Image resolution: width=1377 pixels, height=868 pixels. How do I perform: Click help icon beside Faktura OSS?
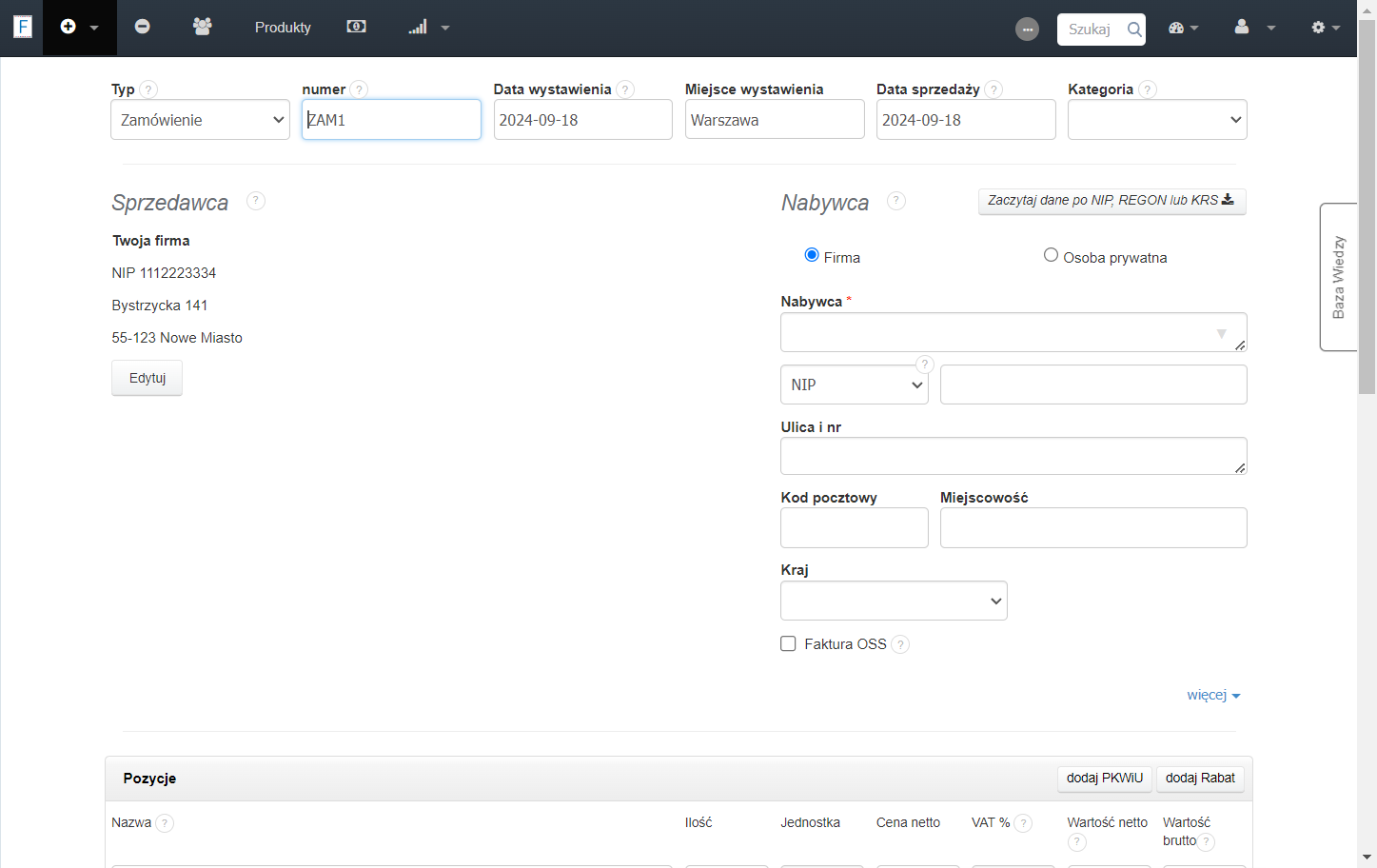click(900, 644)
